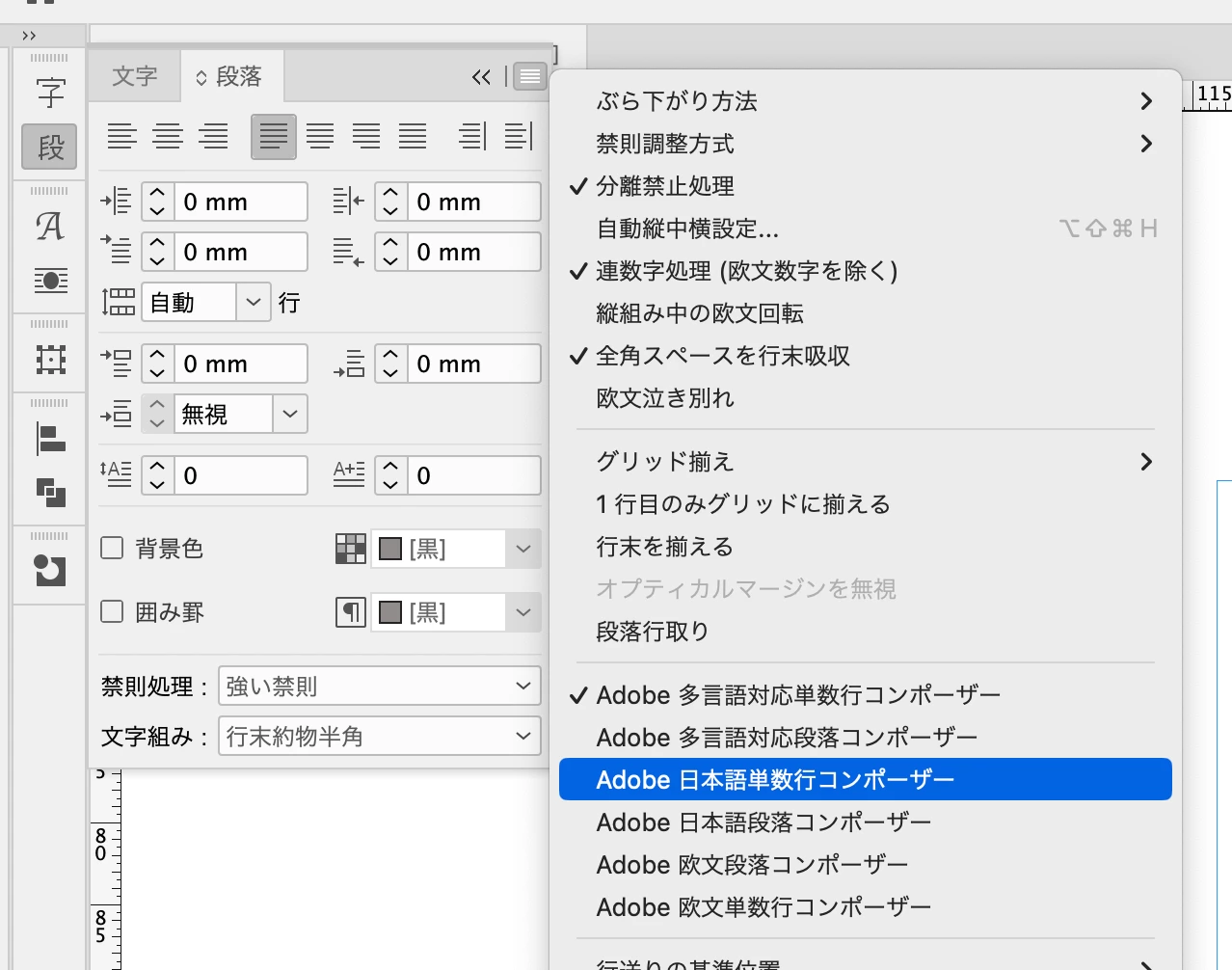1232x970 pixels.
Task: Click the right indent value field
Action: pyautogui.click(x=473, y=202)
